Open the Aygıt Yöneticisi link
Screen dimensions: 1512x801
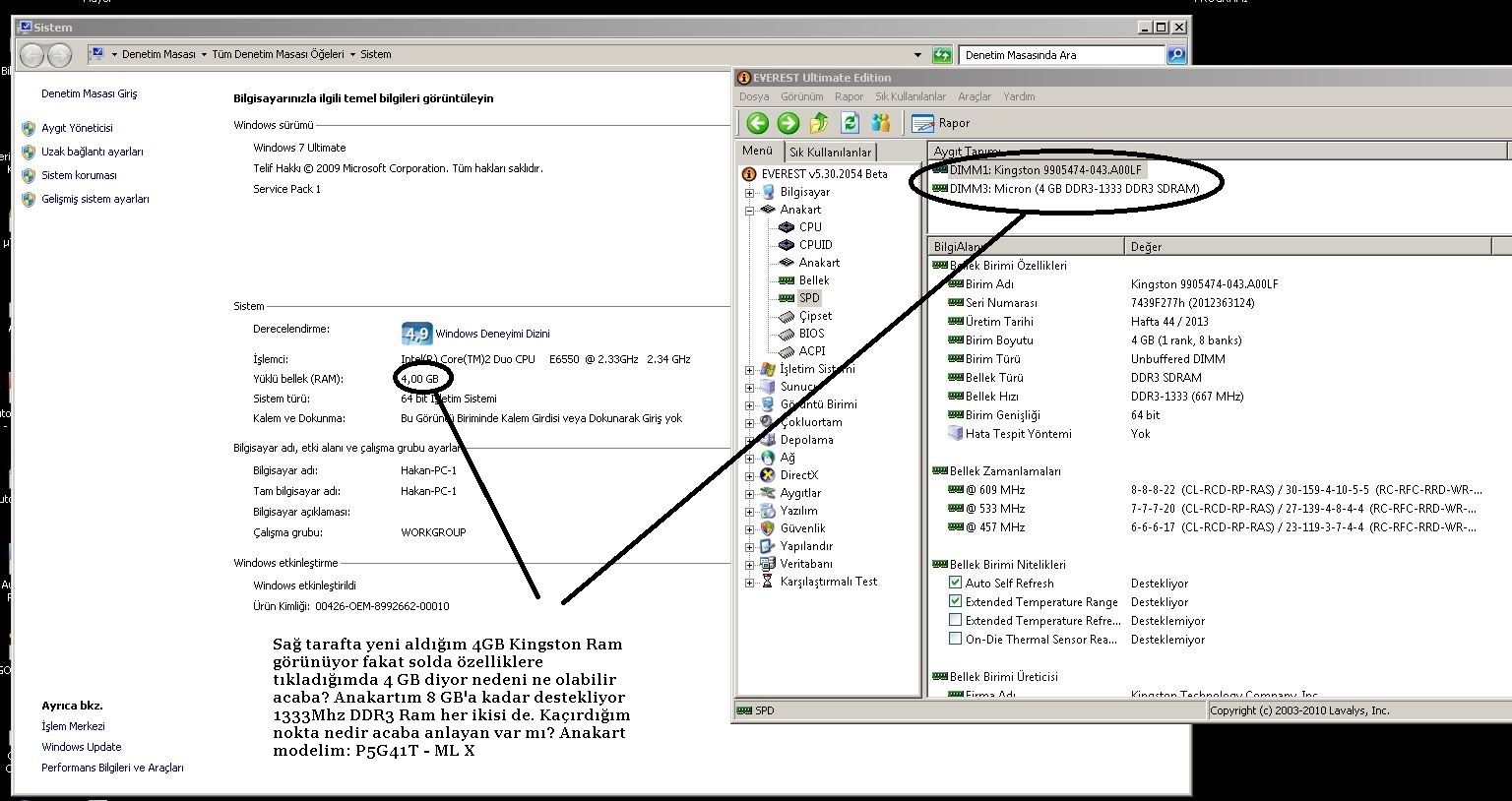77,128
